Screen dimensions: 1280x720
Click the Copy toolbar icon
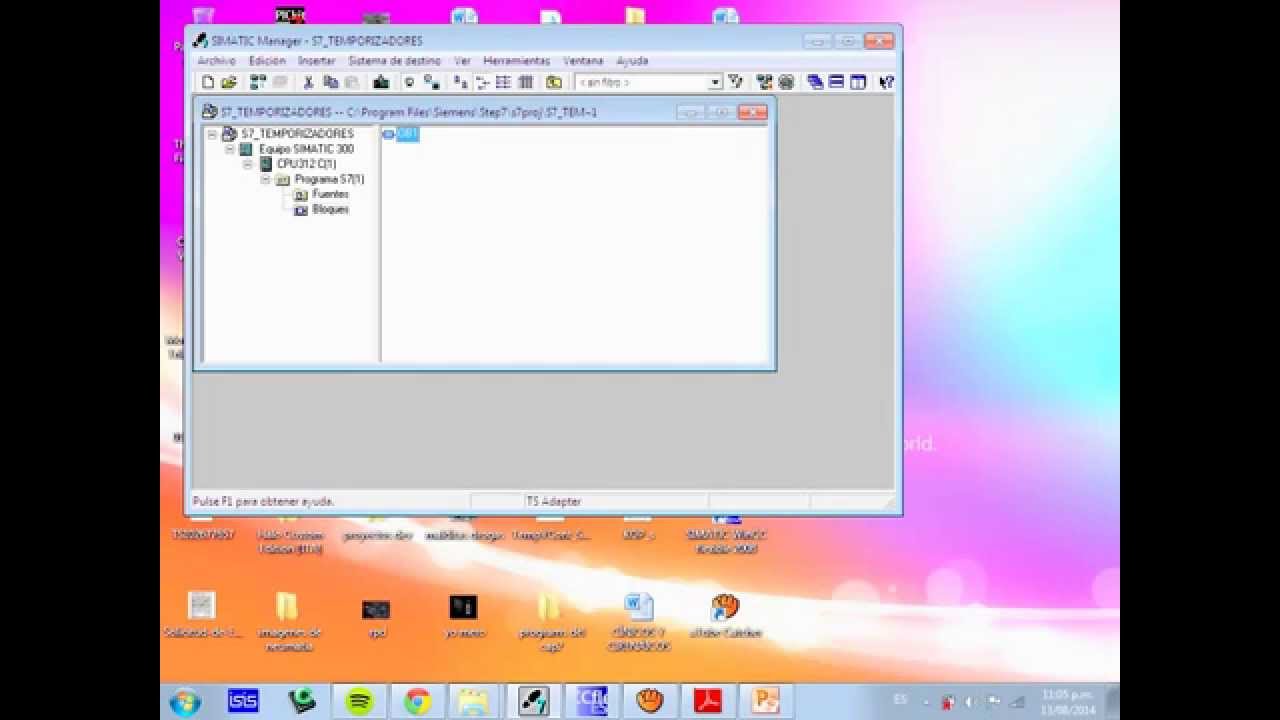pyautogui.click(x=330, y=82)
